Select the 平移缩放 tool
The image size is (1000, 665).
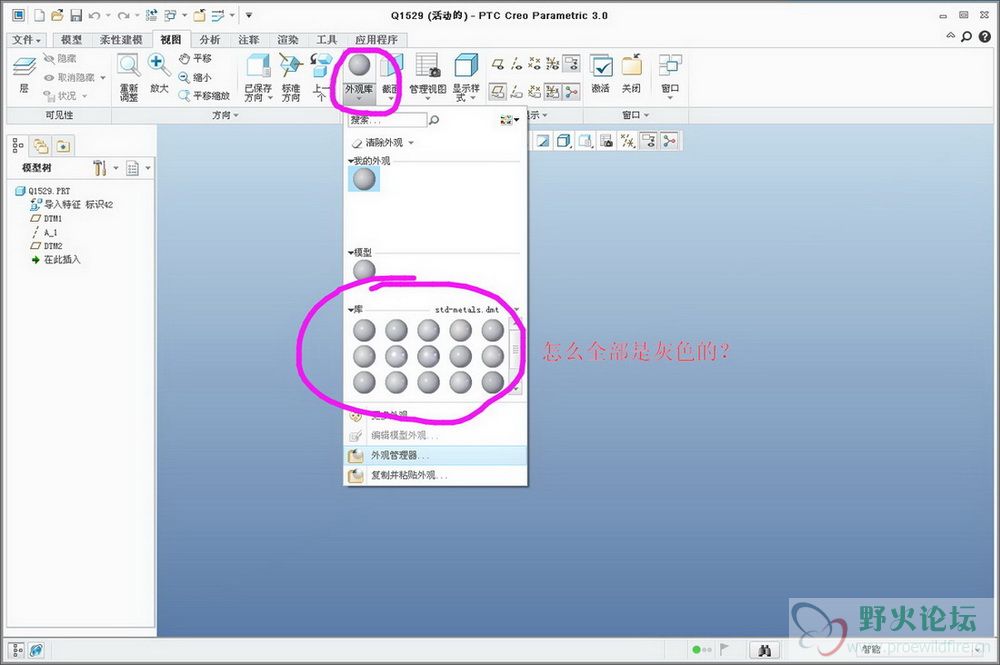click(204, 96)
